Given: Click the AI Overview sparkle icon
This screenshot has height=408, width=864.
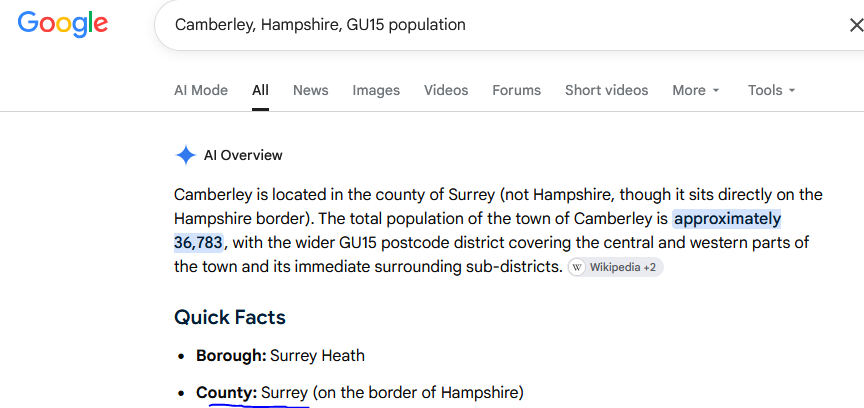Looking at the screenshot, I should (x=186, y=155).
